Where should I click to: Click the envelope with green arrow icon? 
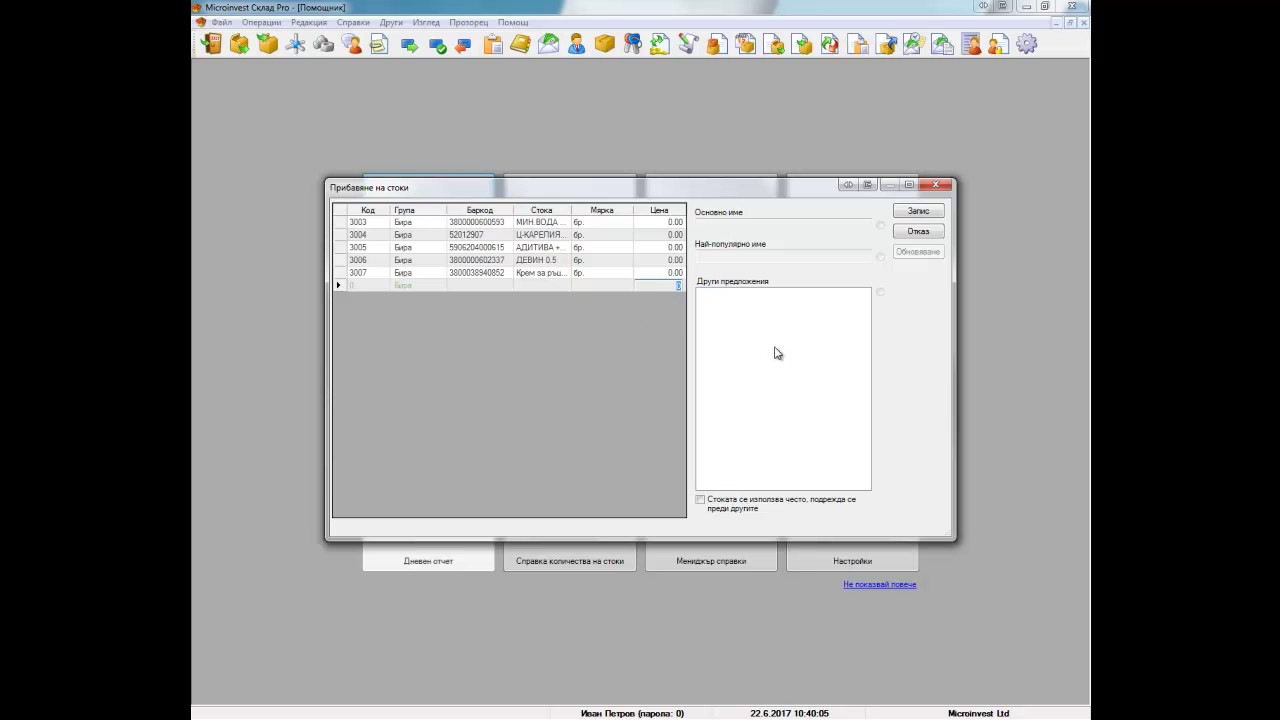[x=548, y=44]
